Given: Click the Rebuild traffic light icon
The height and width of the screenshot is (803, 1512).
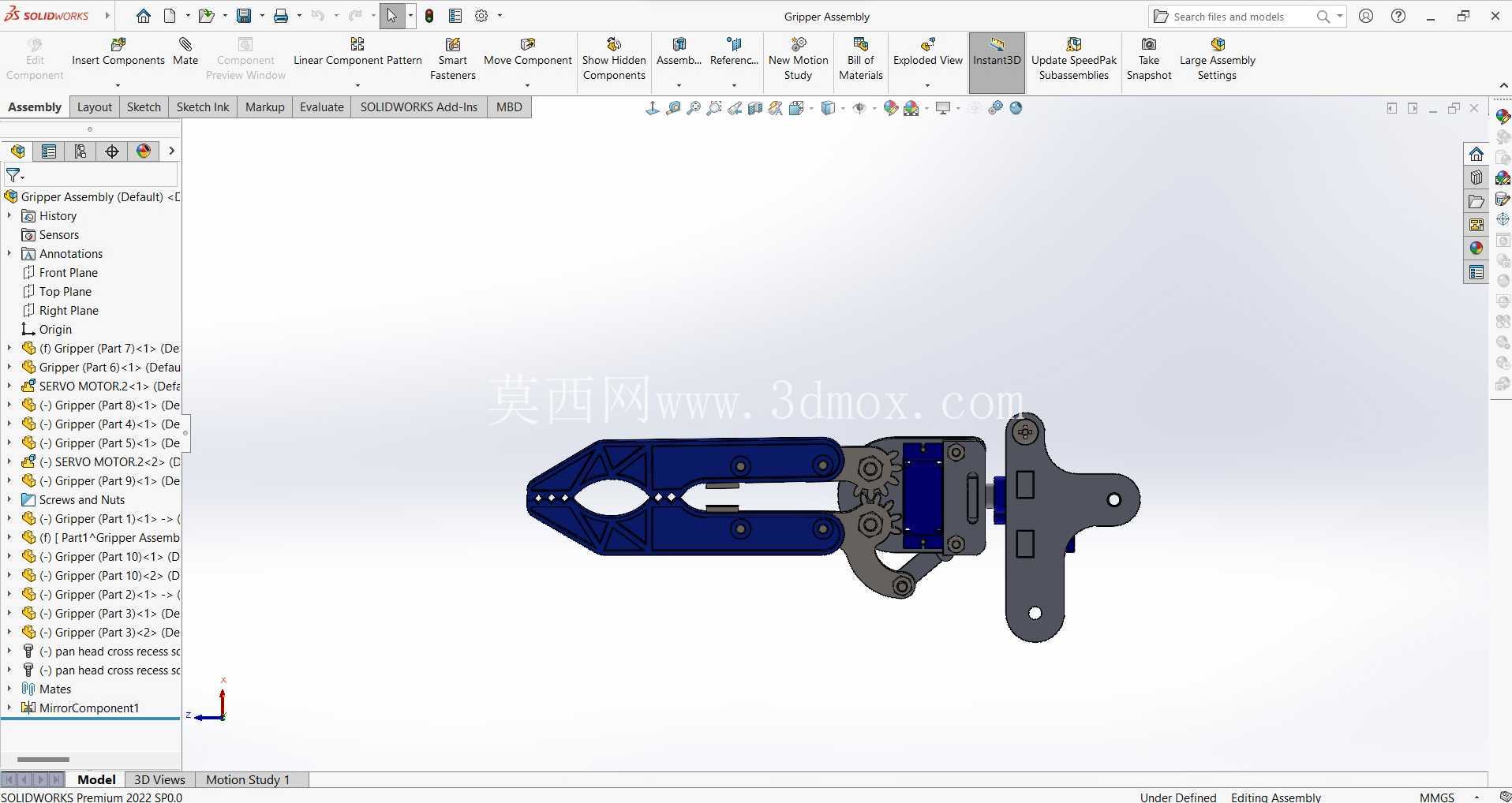Looking at the screenshot, I should click(x=429, y=16).
